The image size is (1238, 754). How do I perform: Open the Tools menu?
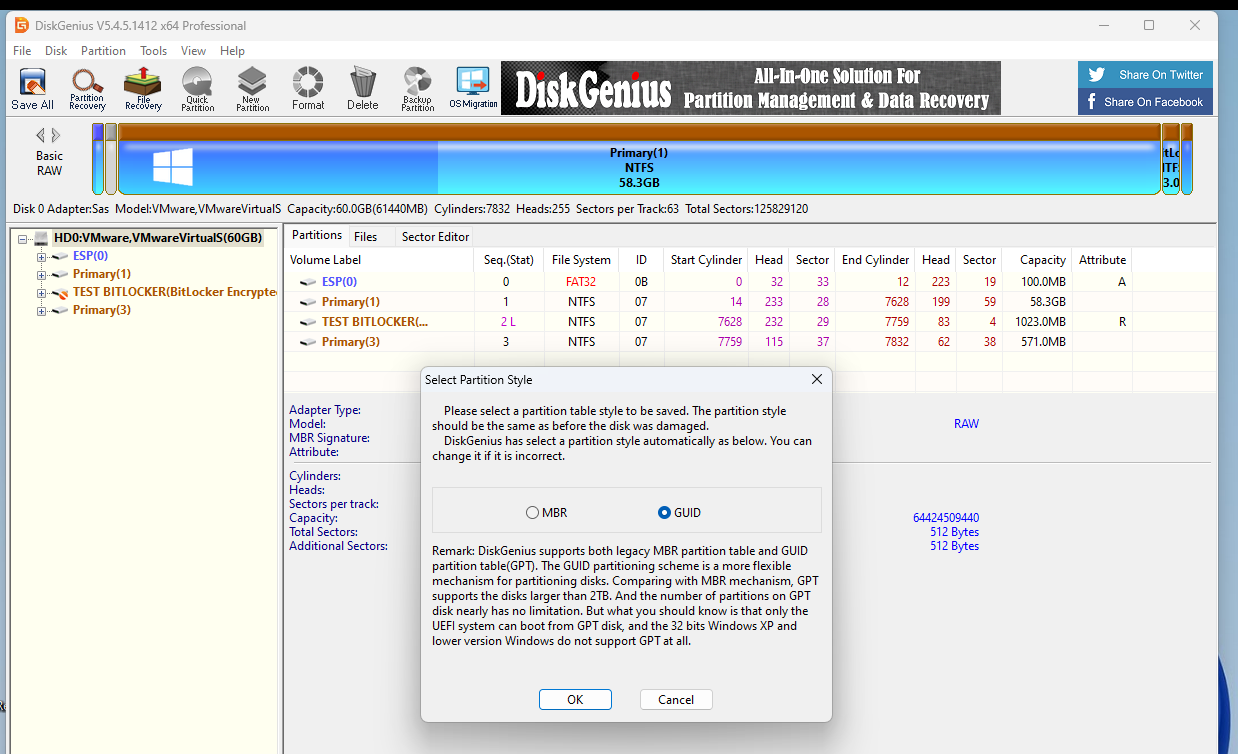153,51
